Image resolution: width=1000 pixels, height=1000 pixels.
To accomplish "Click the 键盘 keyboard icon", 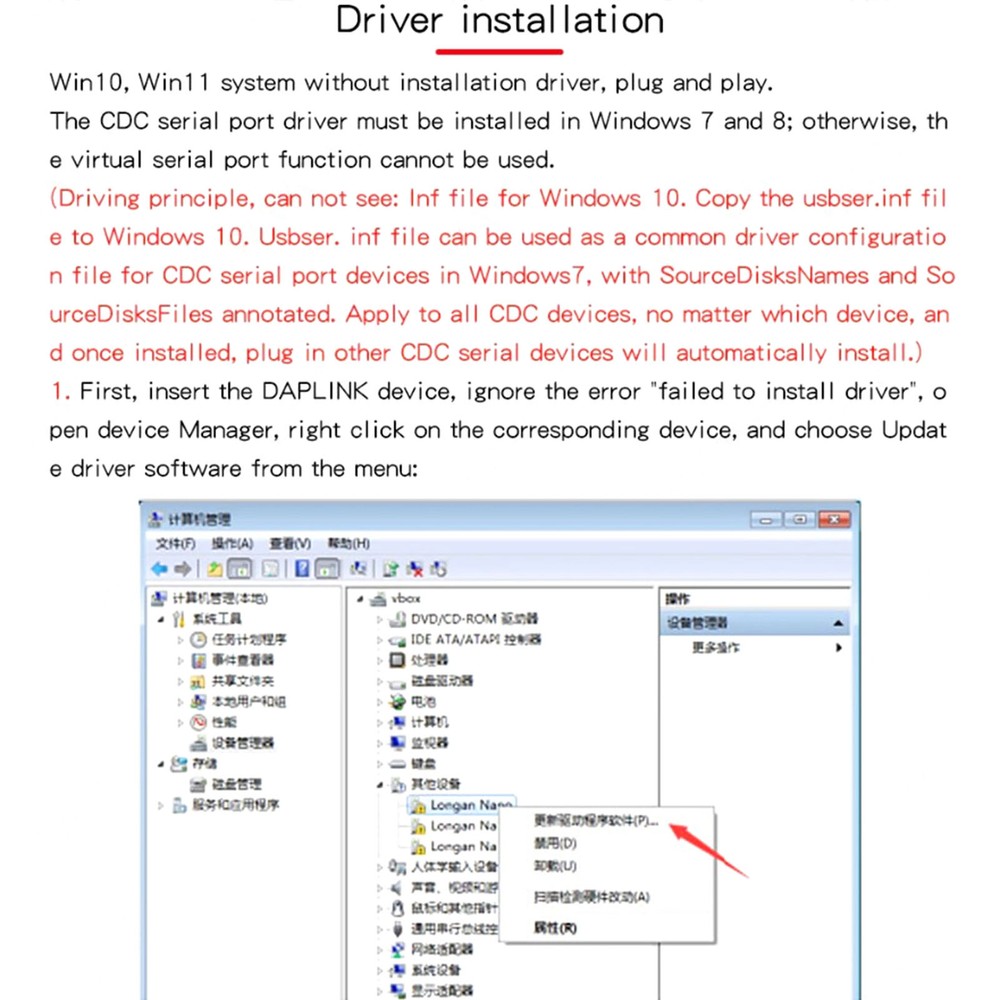I will tap(398, 763).
